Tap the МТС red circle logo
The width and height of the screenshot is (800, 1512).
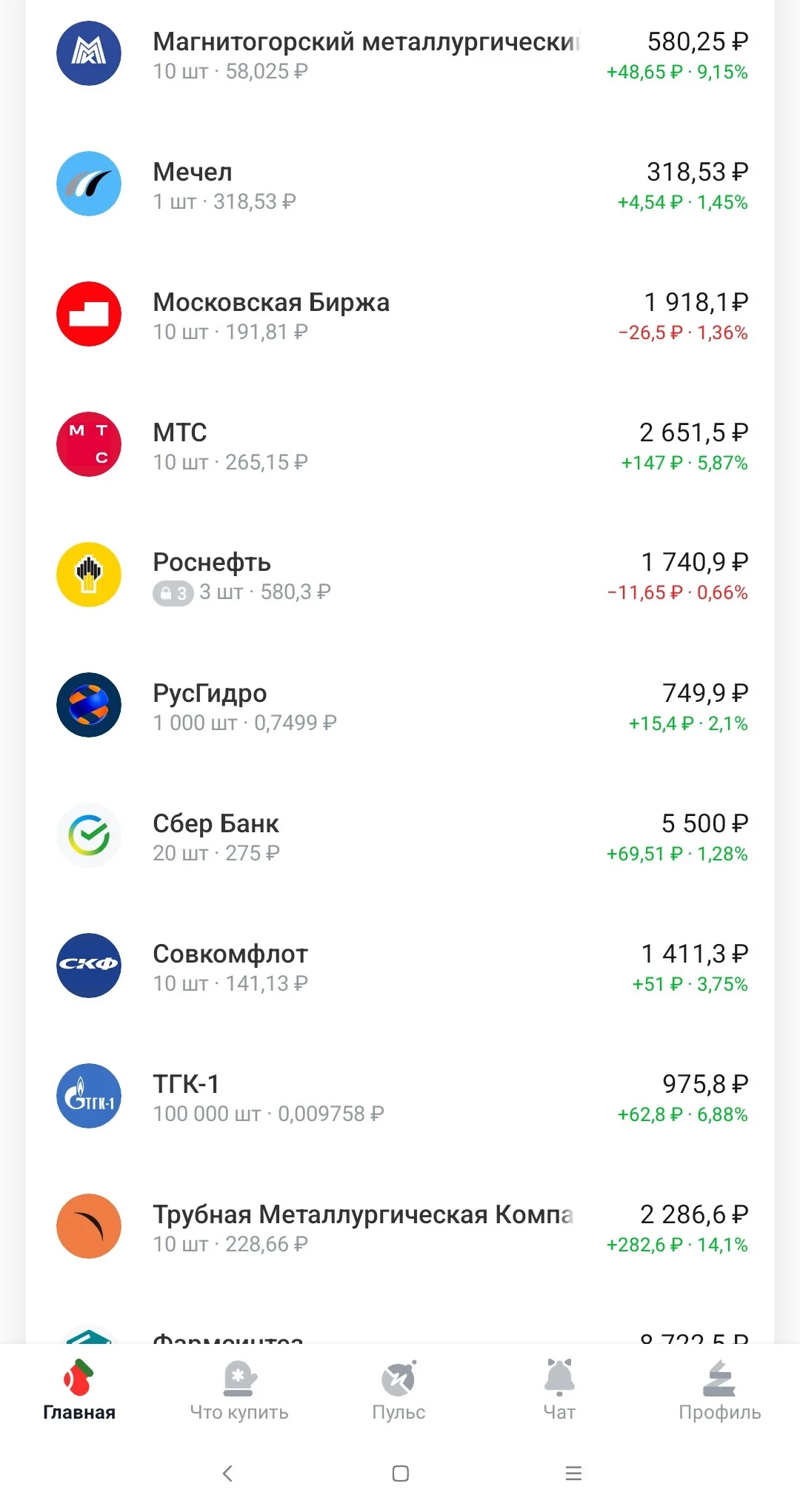coord(89,444)
